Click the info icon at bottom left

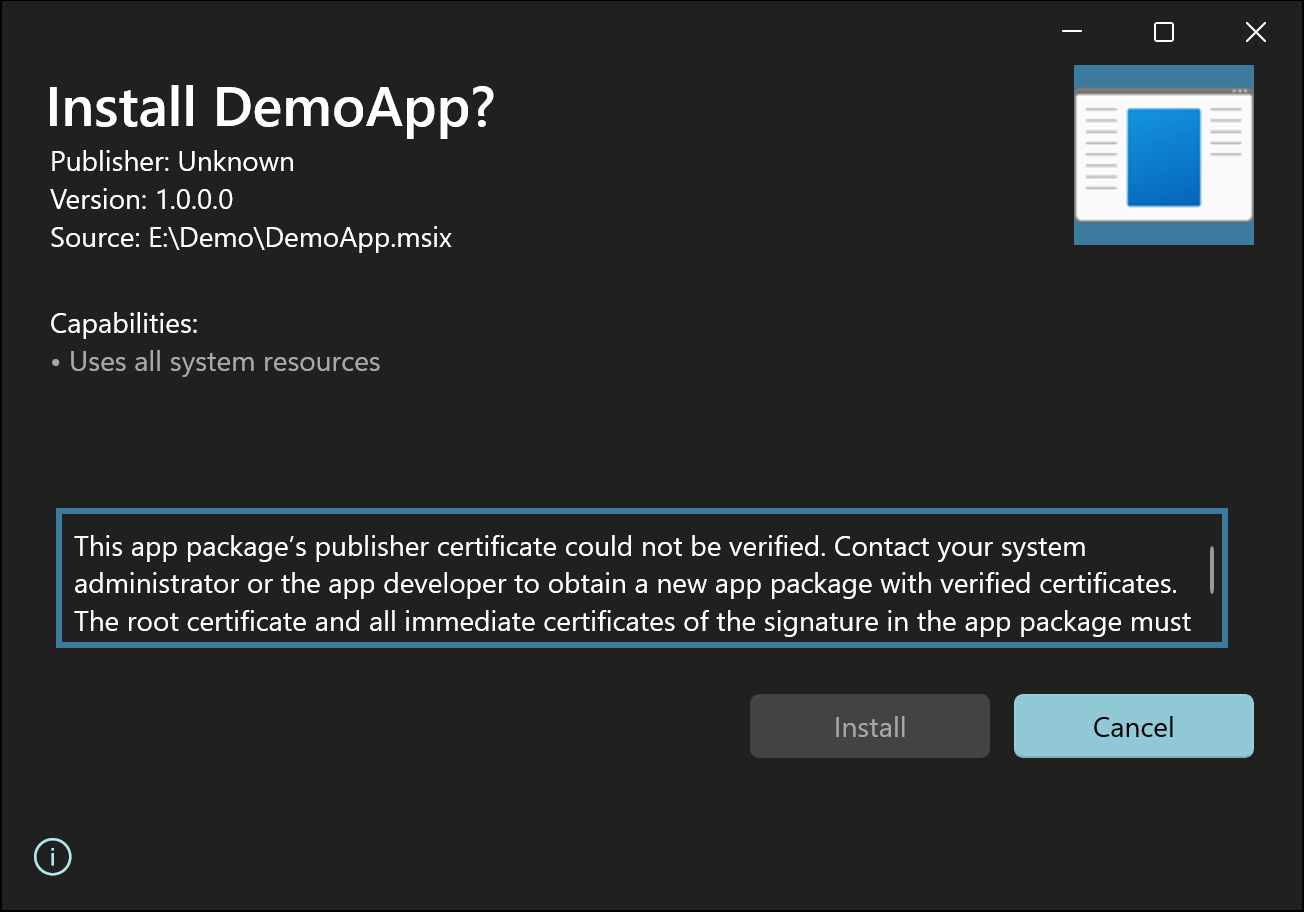click(53, 856)
